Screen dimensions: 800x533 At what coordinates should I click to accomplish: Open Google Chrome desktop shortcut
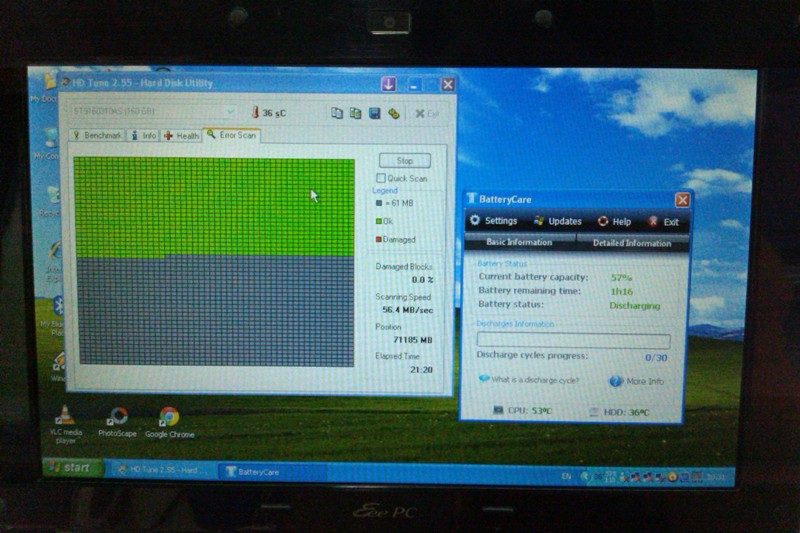169,418
